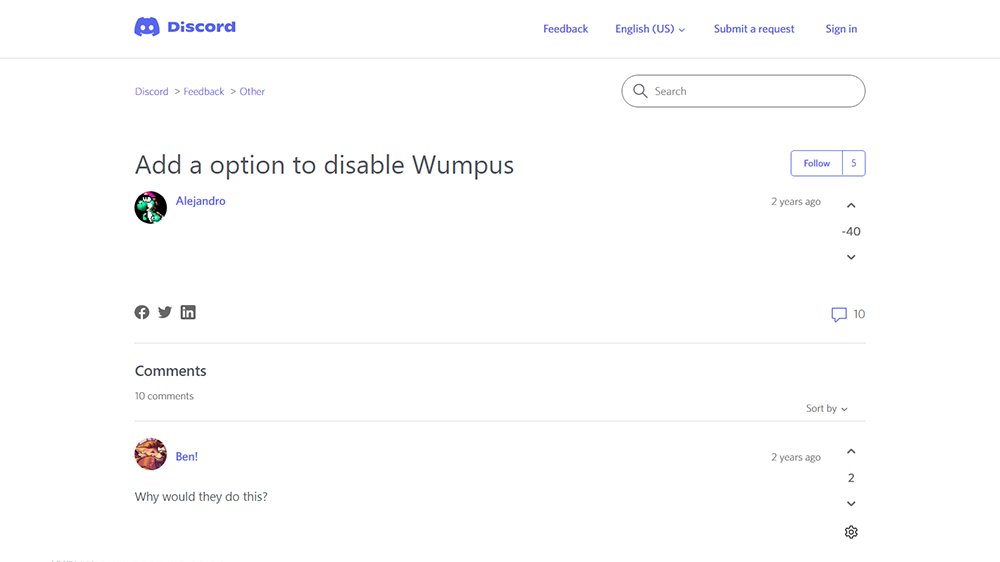This screenshot has height=562, width=1000.
Task: Click Ben!'s avatar image
Action: [x=151, y=454]
